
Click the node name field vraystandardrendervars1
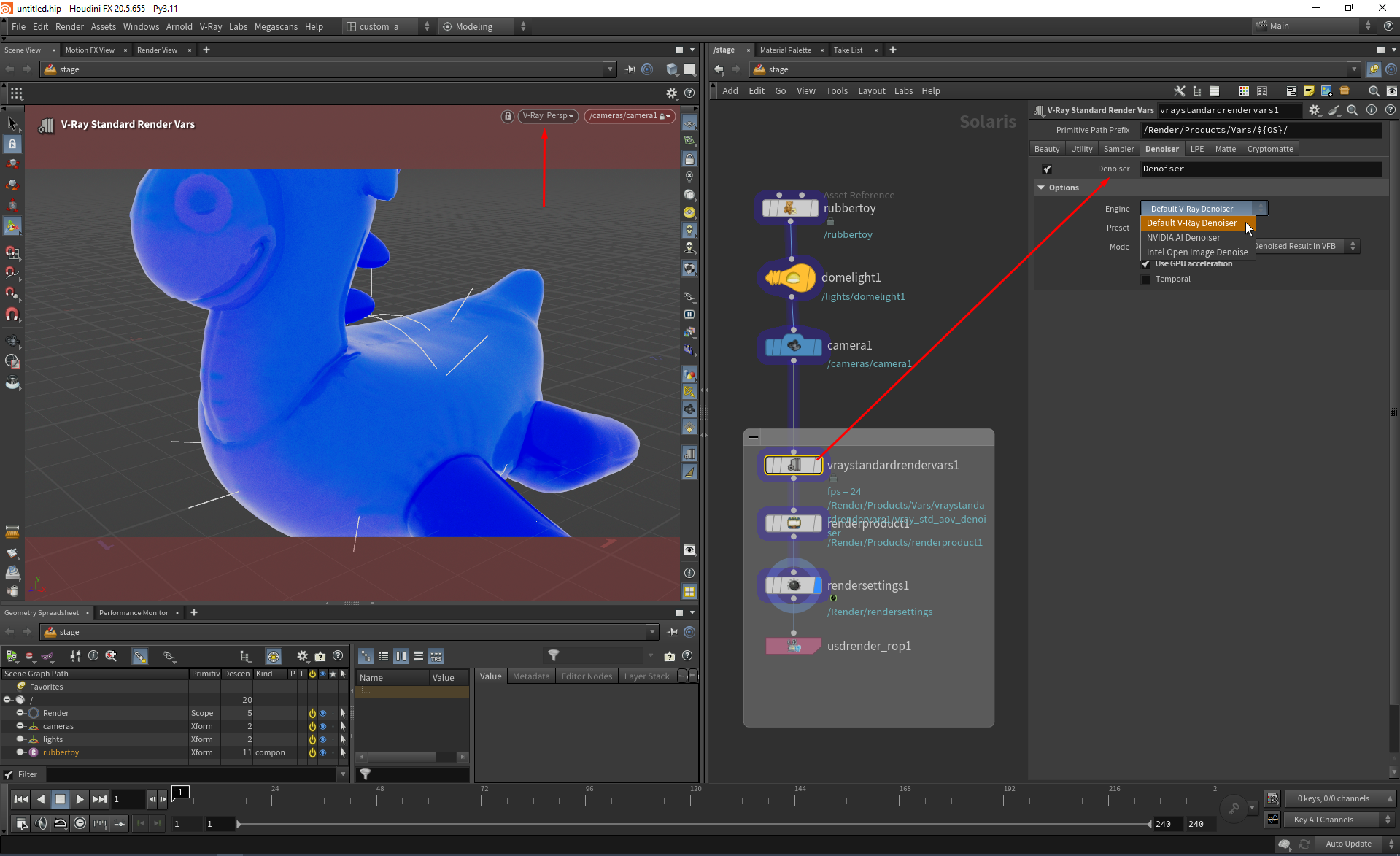click(x=1229, y=111)
